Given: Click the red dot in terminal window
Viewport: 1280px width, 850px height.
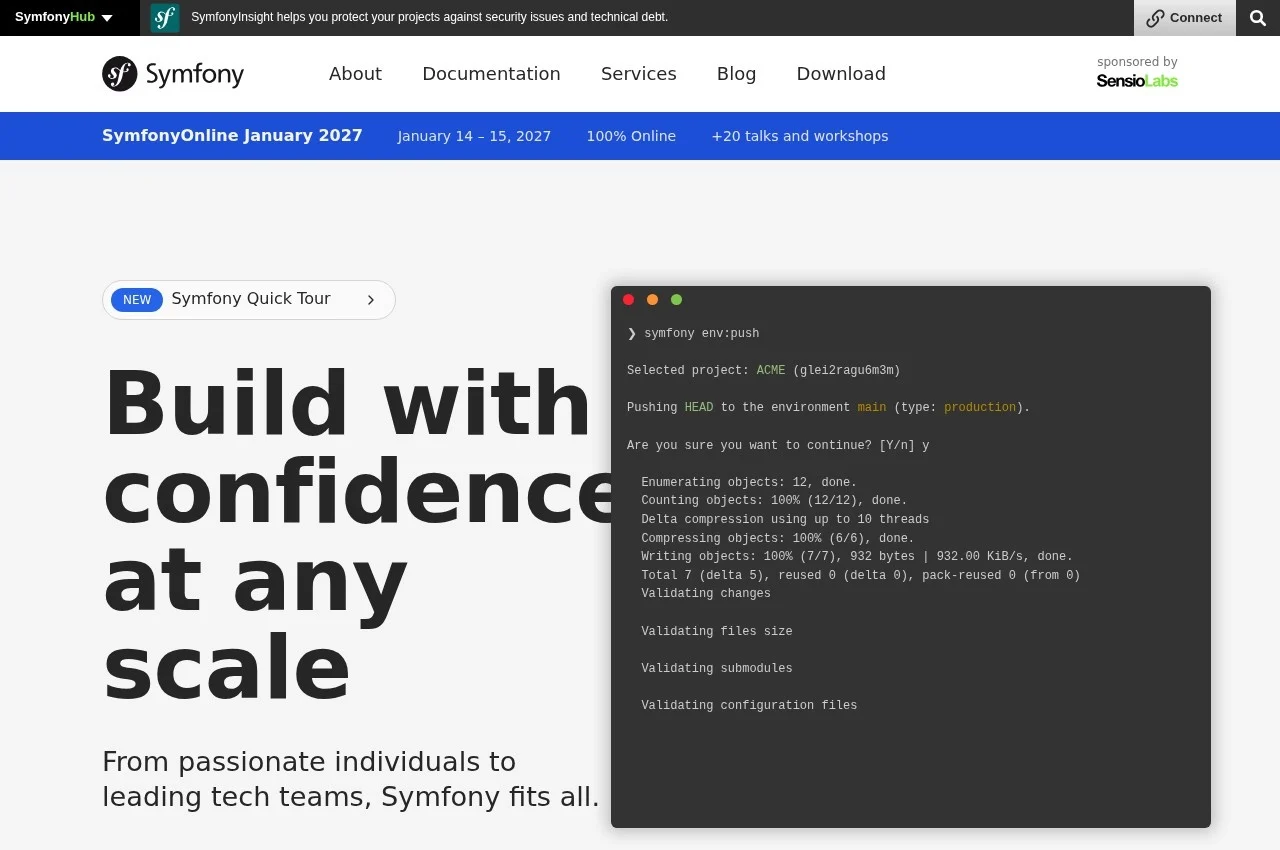Looking at the screenshot, I should (628, 300).
